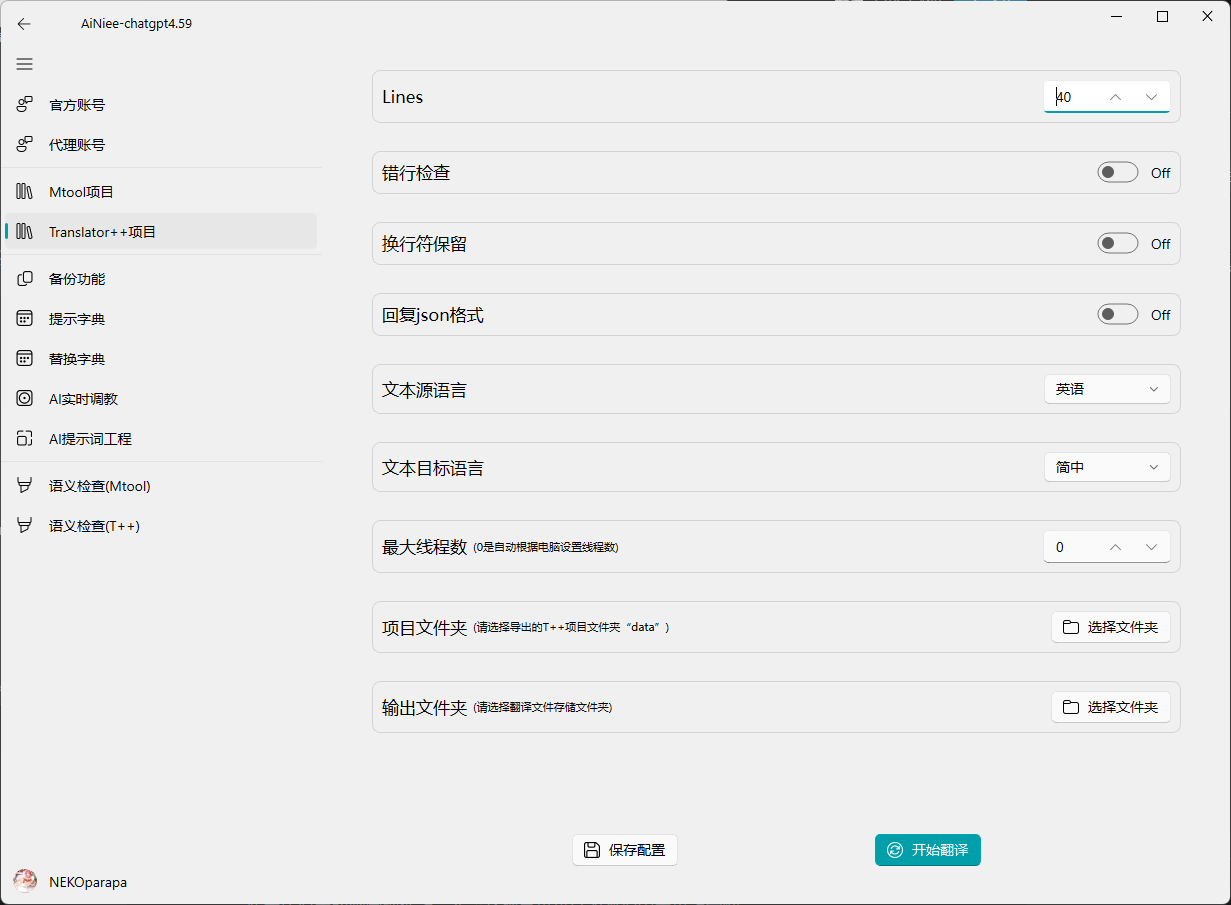Open 语义检查(T++) page

click(x=161, y=525)
